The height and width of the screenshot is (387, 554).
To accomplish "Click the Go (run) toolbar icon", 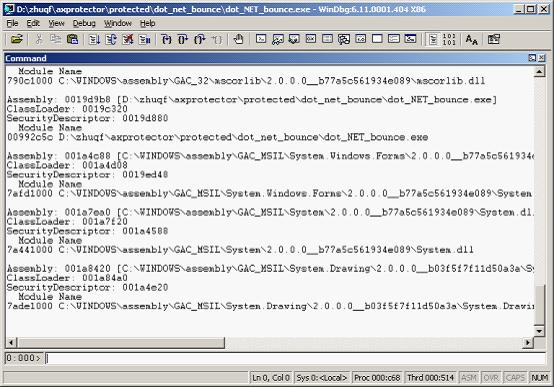I will [94, 39].
